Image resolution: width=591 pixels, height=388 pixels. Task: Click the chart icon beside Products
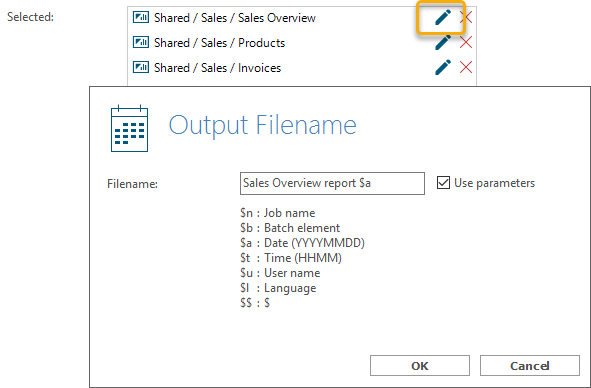(x=141, y=42)
